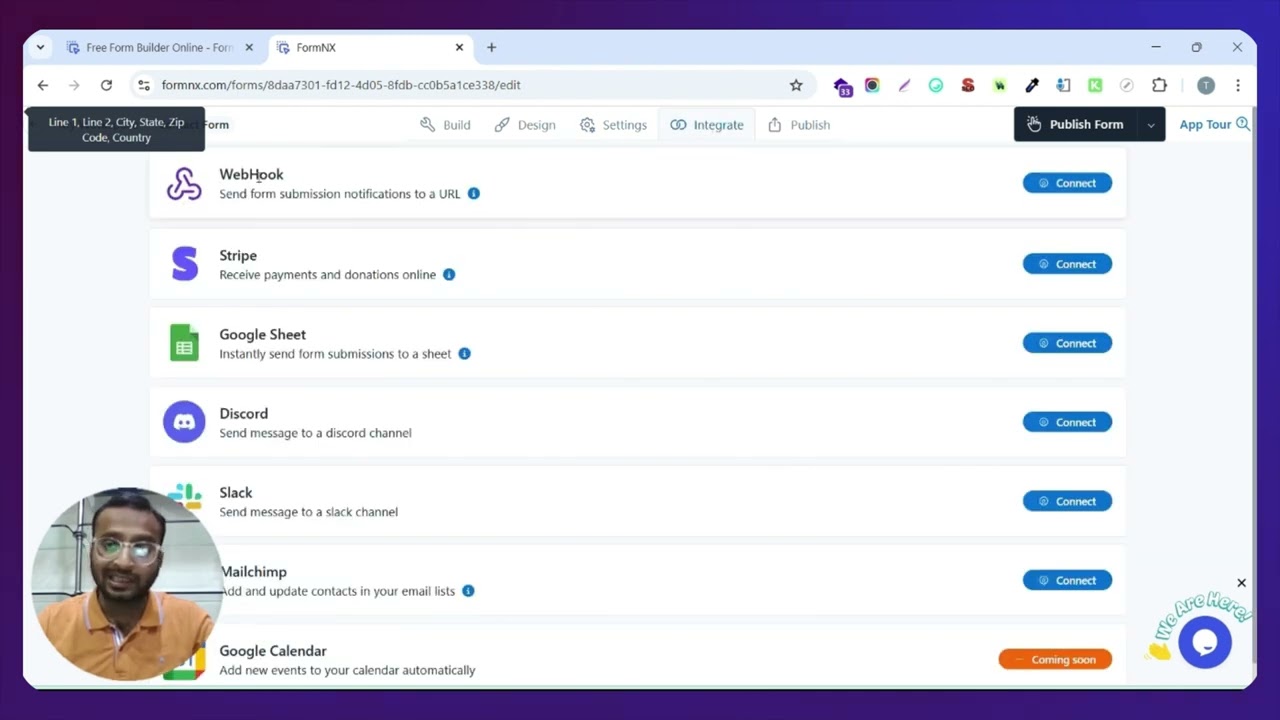Screen dimensions: 1280x720
Task: Click the blue person-card extension icon
Action: 1063,86
